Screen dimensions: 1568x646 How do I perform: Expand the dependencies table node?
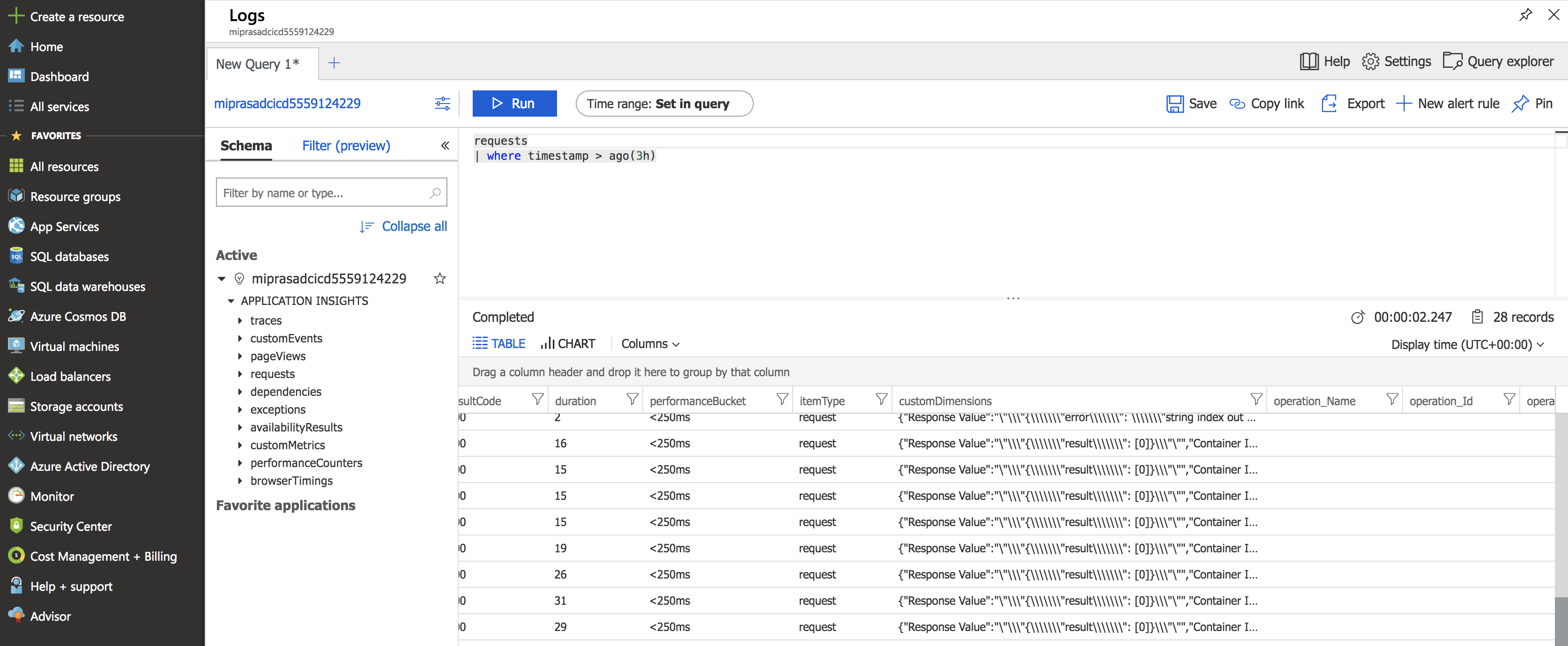[240, 392]
